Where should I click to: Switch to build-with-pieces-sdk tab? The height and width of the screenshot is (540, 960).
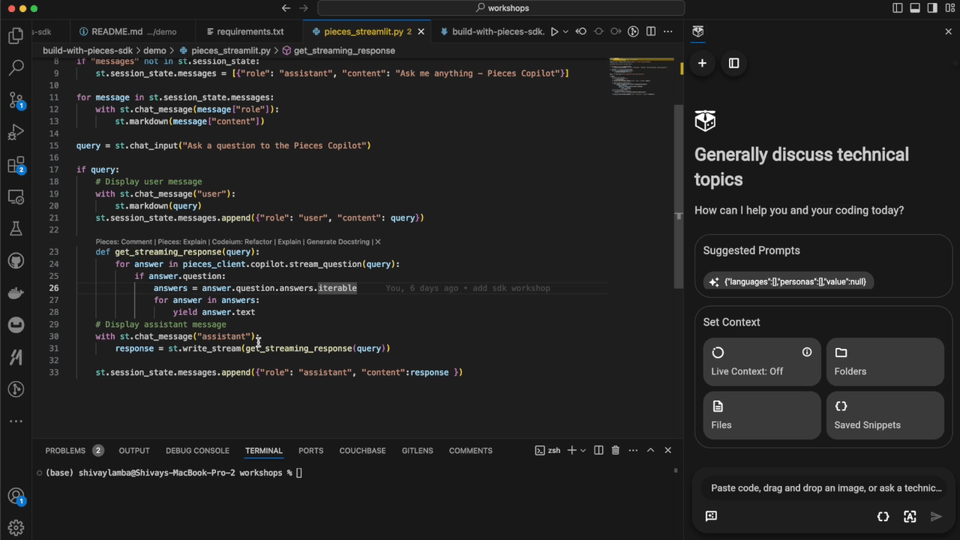coord(492,32)
